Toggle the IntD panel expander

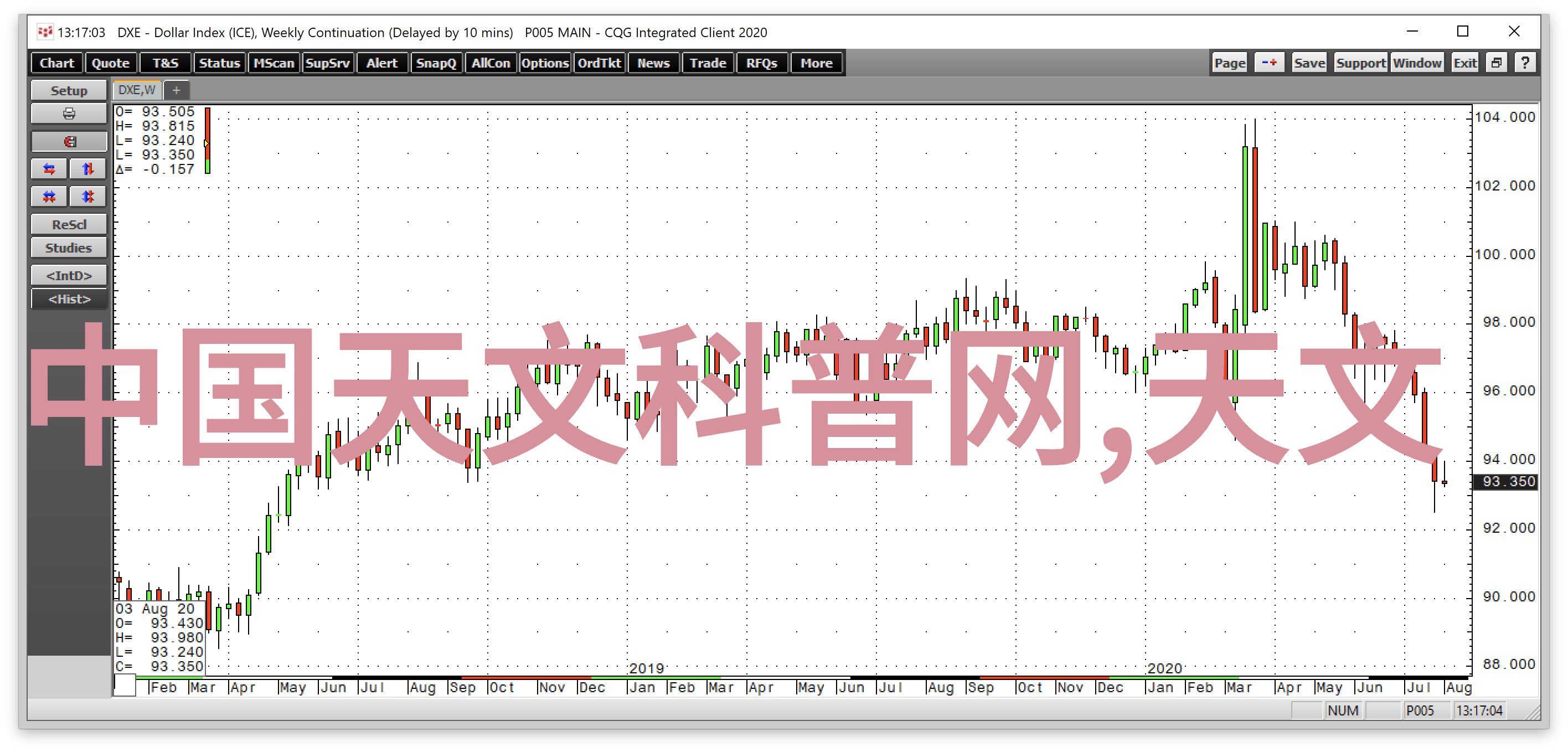click(x=66, y=276)
